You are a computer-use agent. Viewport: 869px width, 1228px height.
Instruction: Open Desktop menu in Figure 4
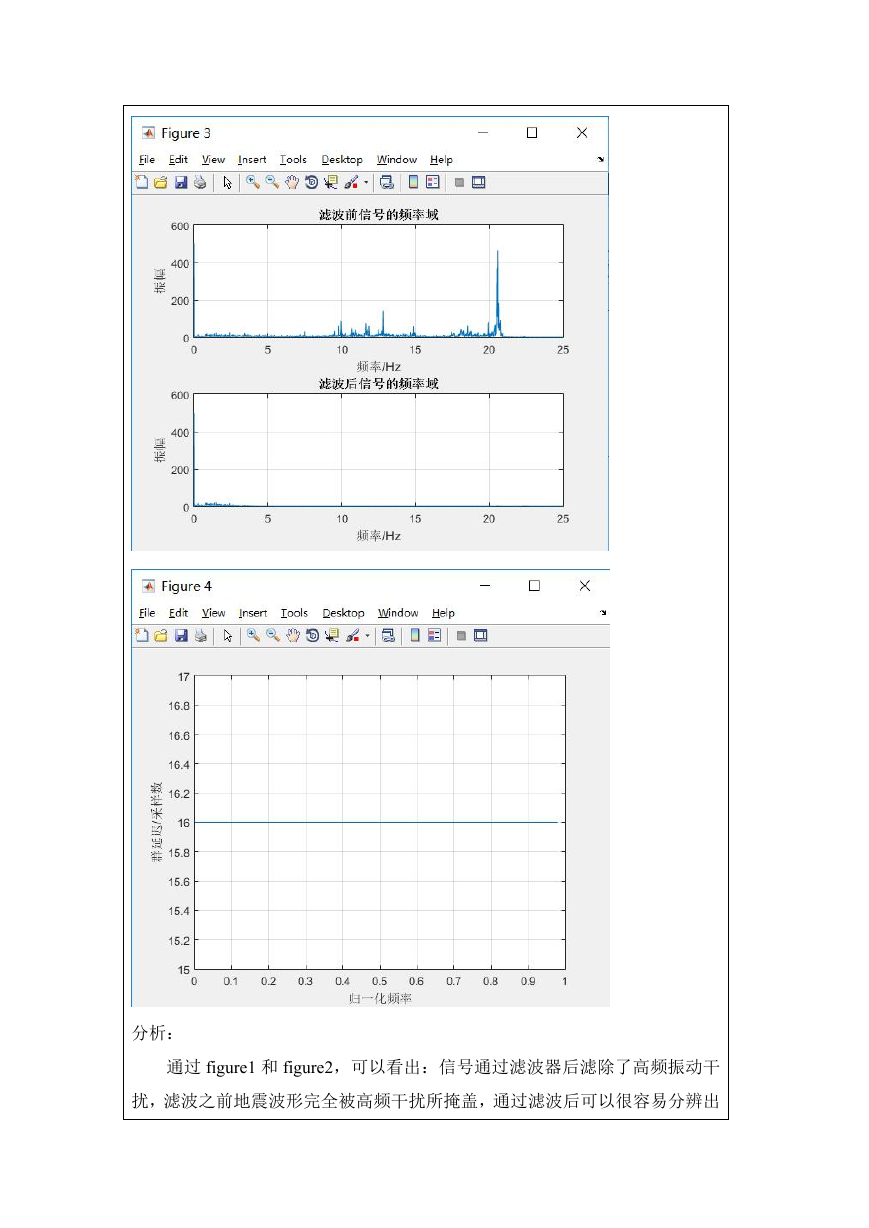pyautogui.click(x=343, y=613)
